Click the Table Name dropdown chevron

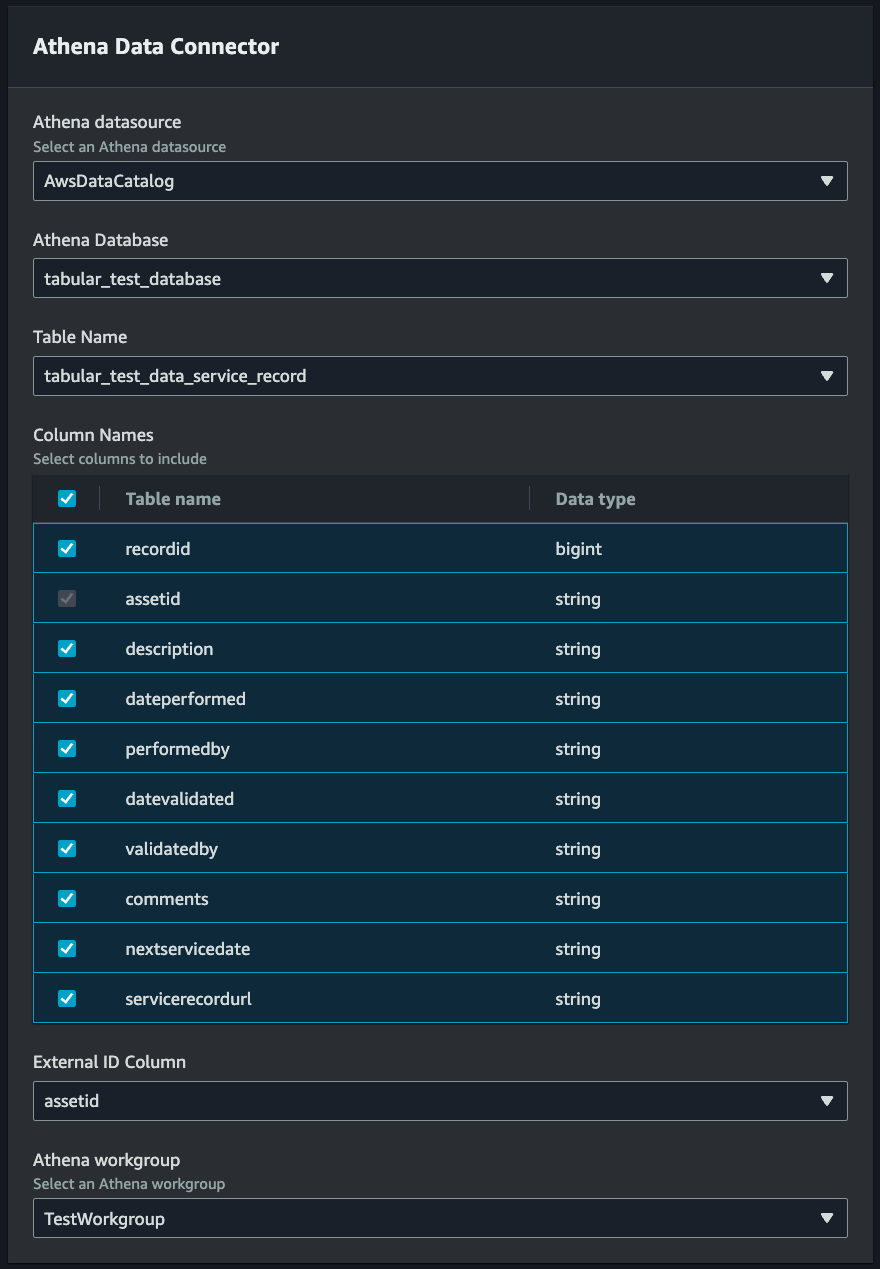coord(827,376)
